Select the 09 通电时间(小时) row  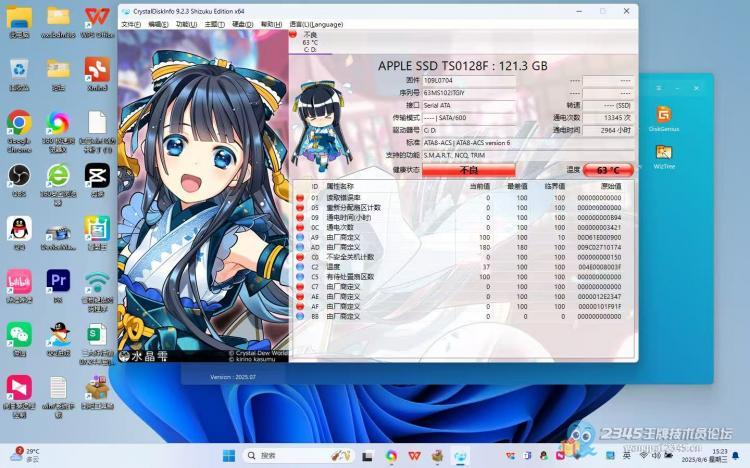pos(464,218)
